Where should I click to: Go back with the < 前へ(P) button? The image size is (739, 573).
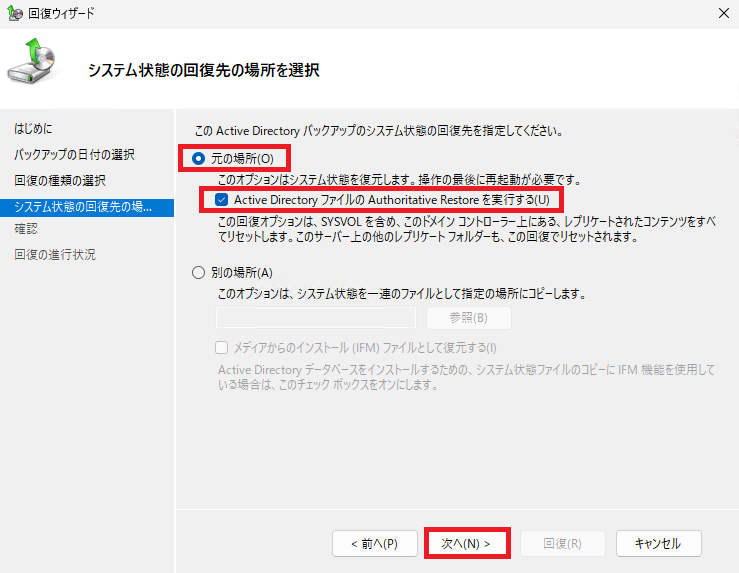[x=375, y=543]
